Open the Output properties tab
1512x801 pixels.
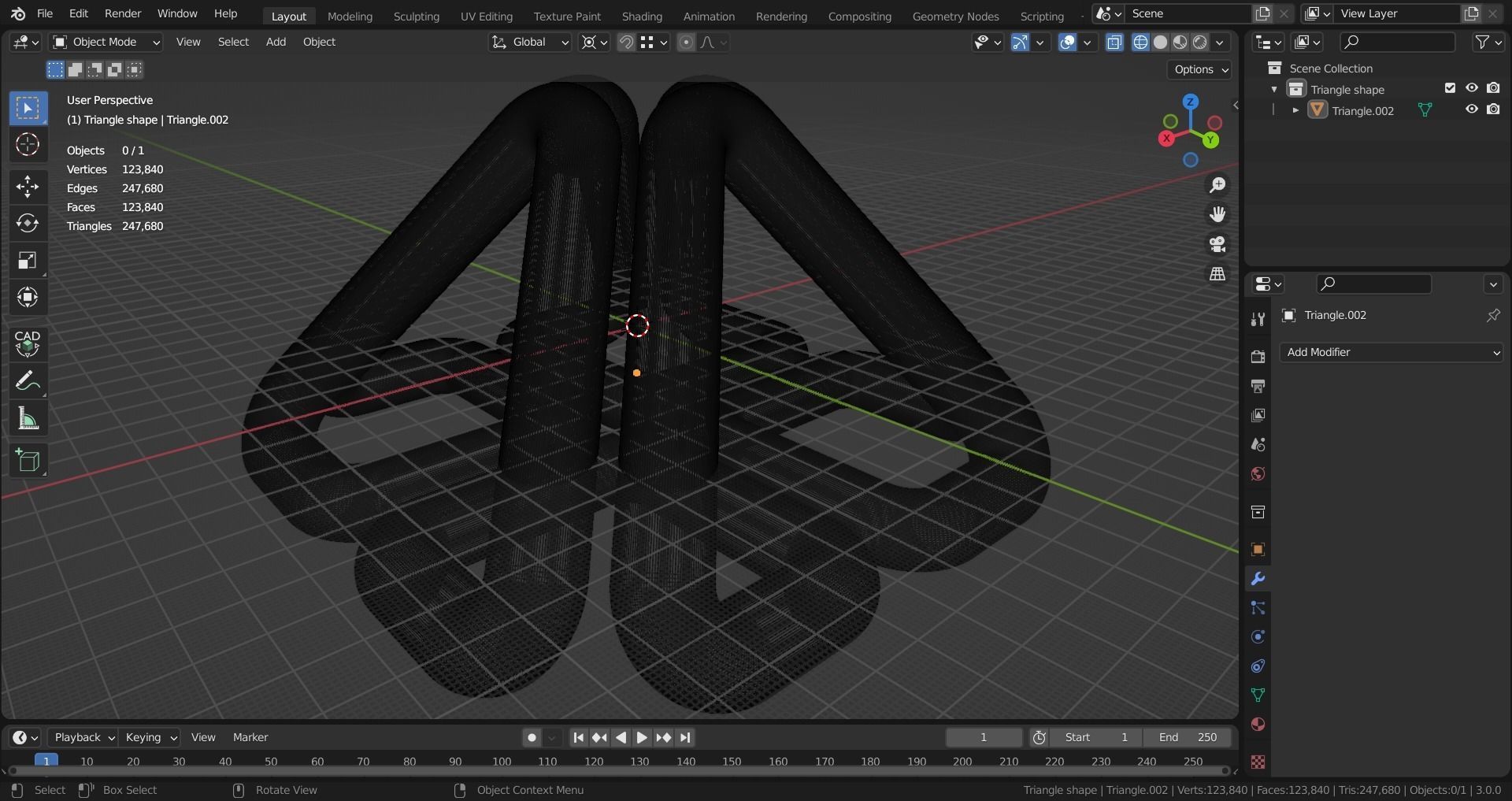[x=1258, y=386]
